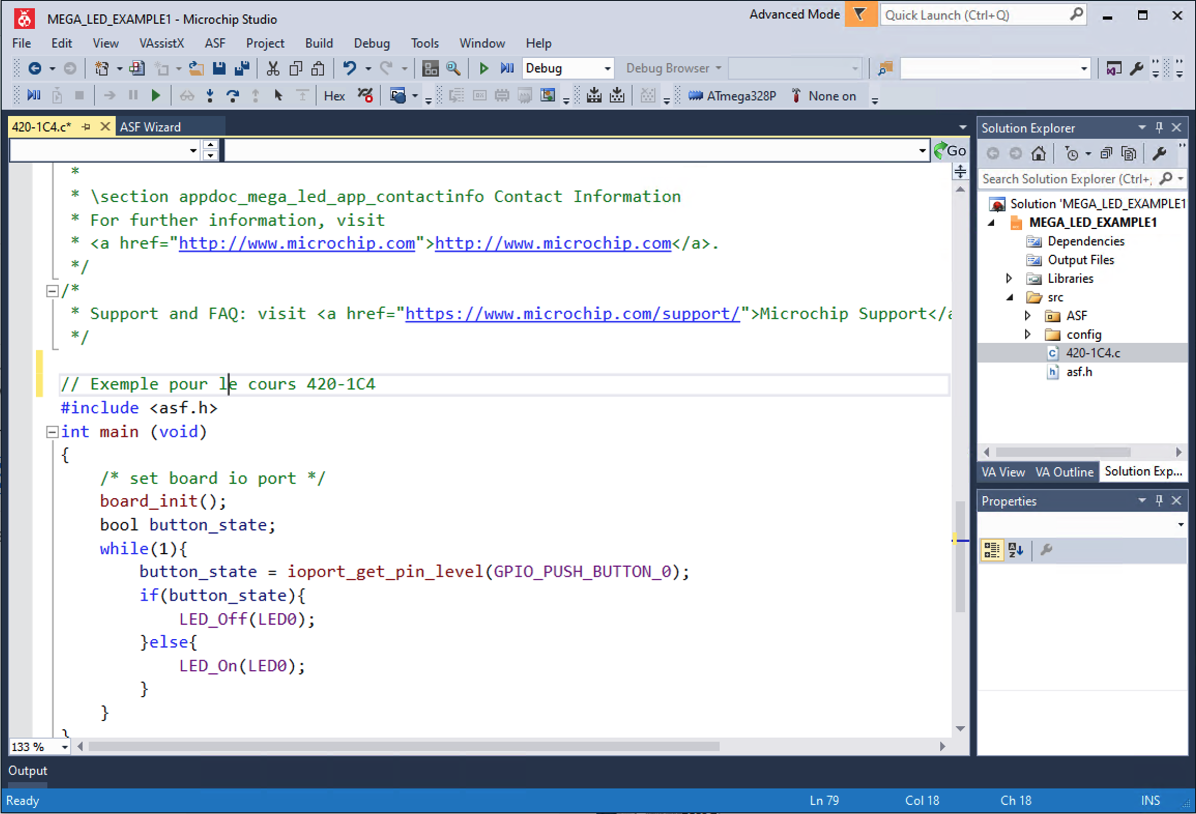Start debugging with green play icon

click(x=484, y=69)
